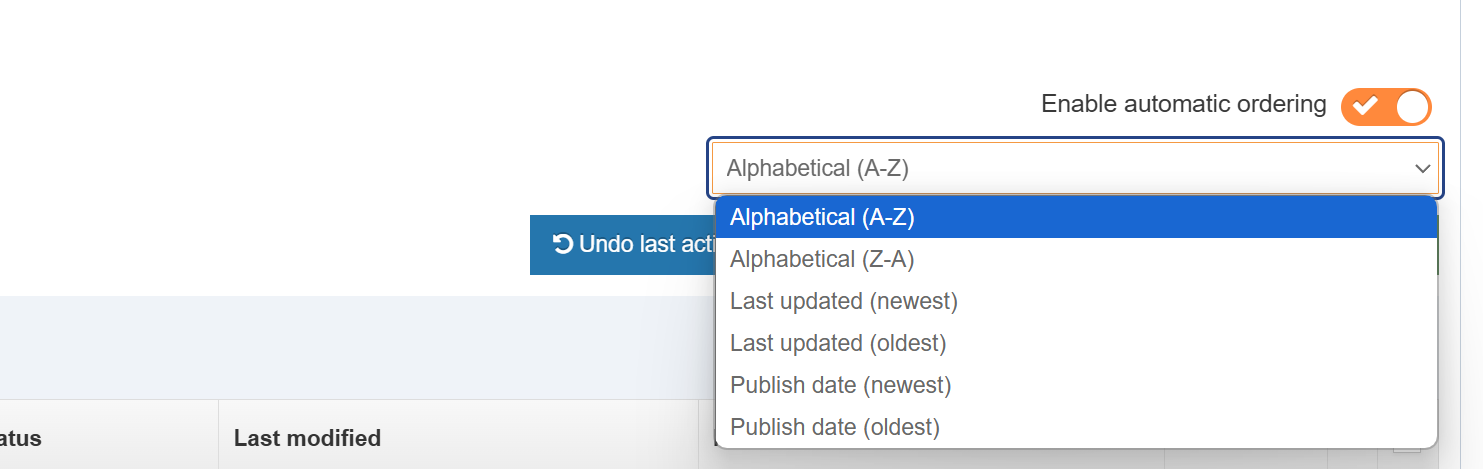The width and height of the screenshot is (1483, 469).
Task: Click the checkmark icon inside the orange switch
Action: point(1365,105)
